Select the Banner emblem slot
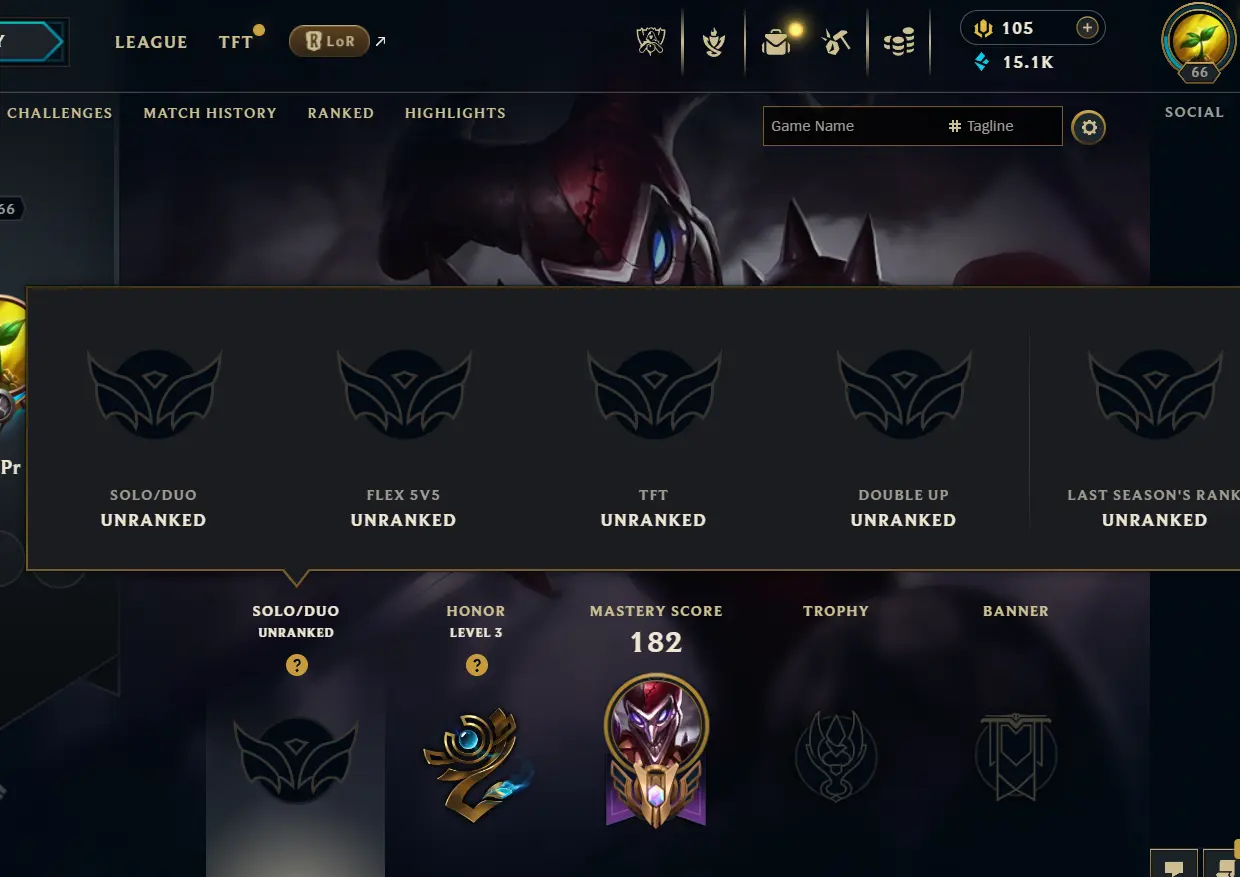This screenshot has height=877, width=1240. pos(1015,757)
